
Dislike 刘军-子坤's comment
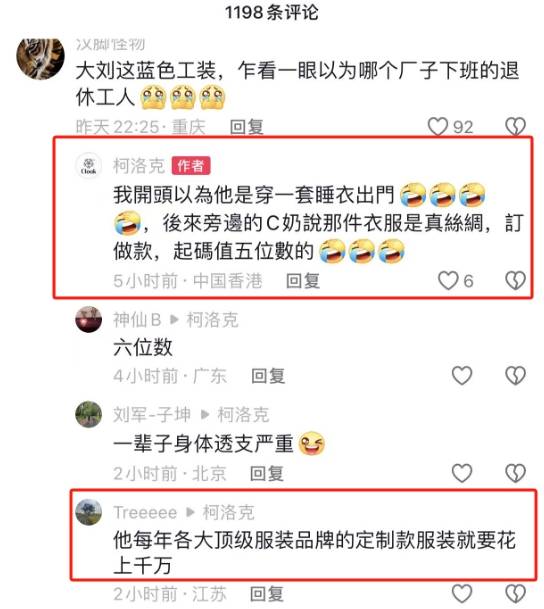pos(515,473)
